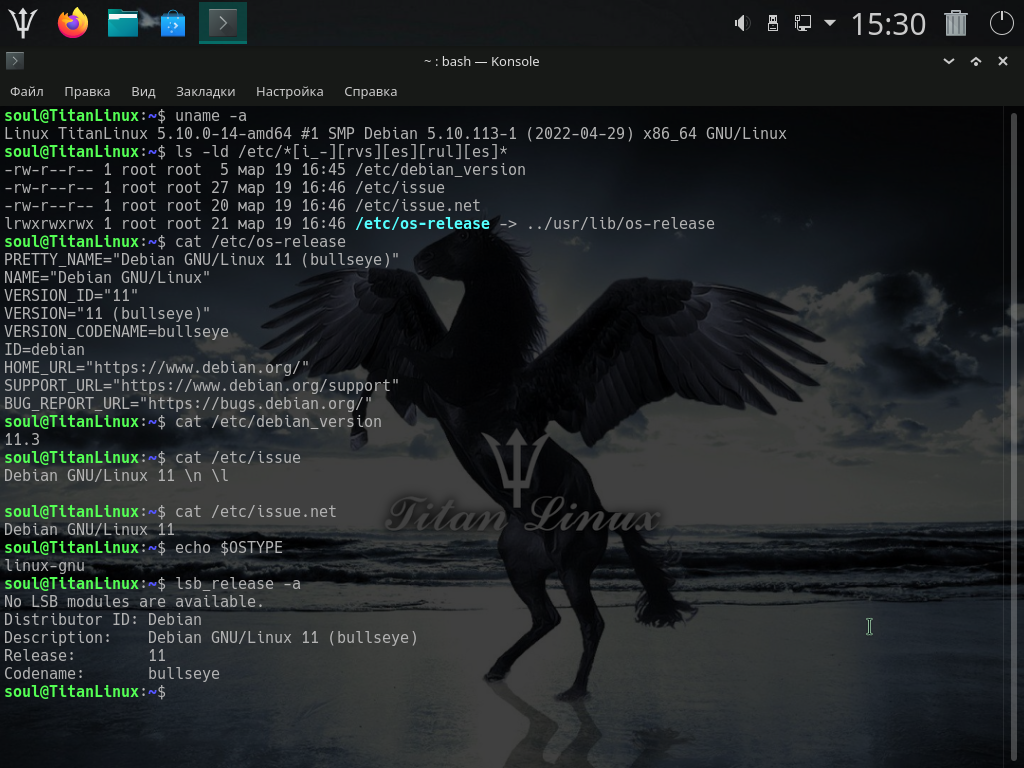
Task: Click the '/etc/debian_version' path in the file listing
Action: click(440, 170)
